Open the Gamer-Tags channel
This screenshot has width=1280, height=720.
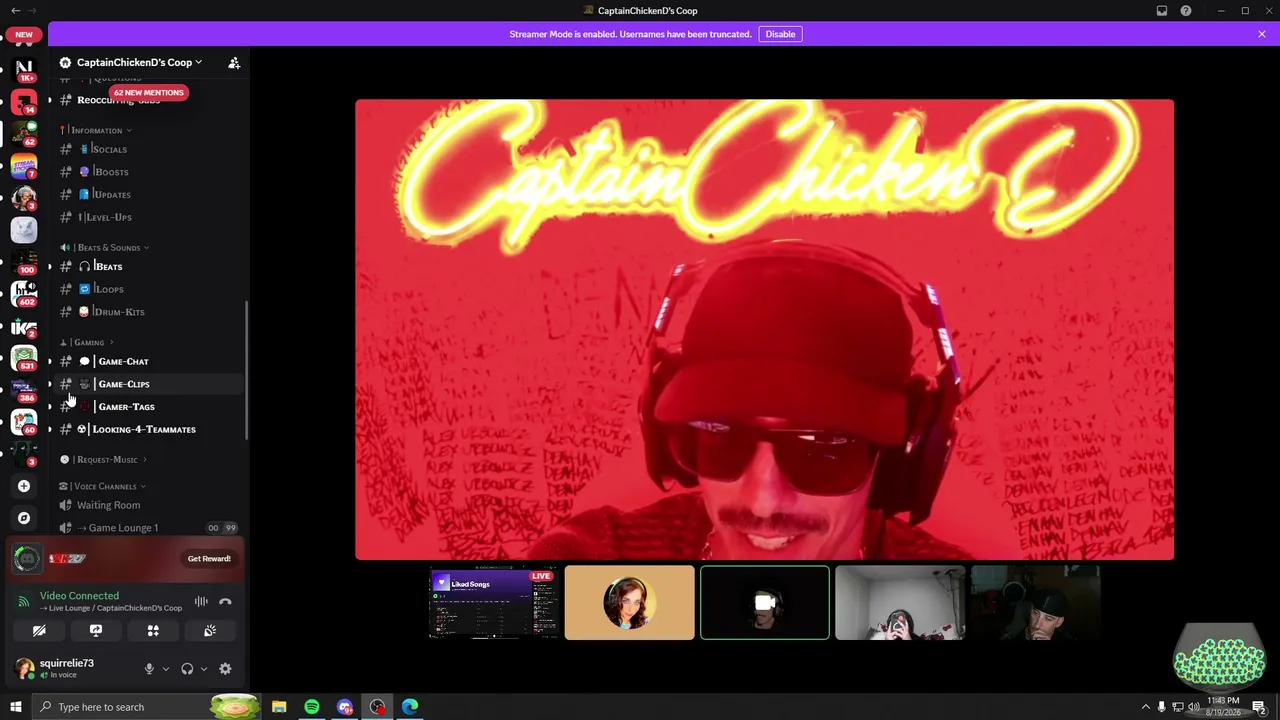click(148, 407)
